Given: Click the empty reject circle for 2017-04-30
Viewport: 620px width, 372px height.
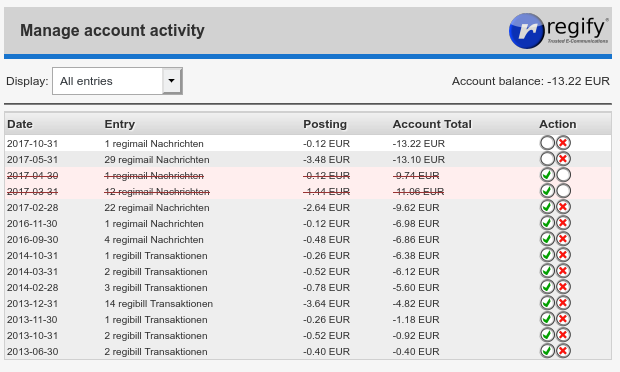Looking at the screenshot, I should (563, 175).
